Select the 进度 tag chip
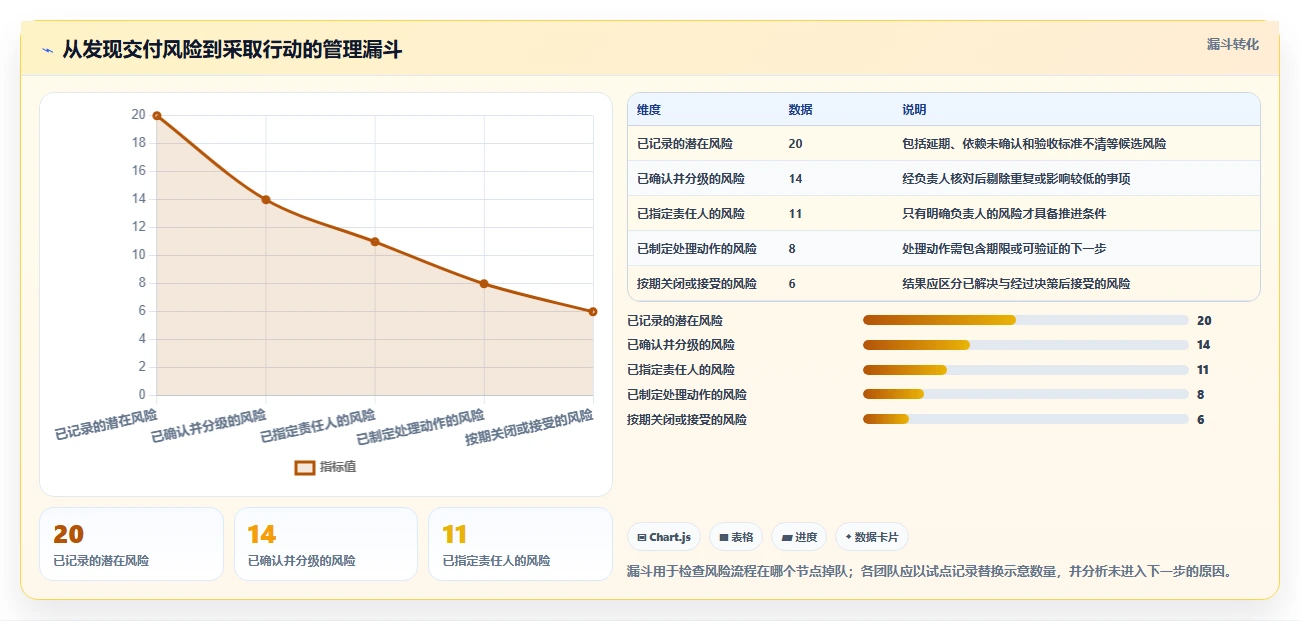The image size is (1300, 621). coord(799,537)
